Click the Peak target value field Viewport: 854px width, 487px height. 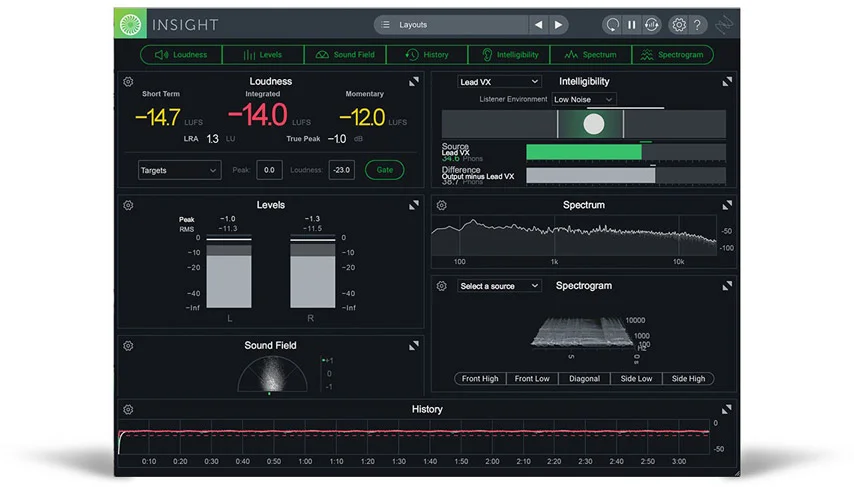click(x=269, y=170)
